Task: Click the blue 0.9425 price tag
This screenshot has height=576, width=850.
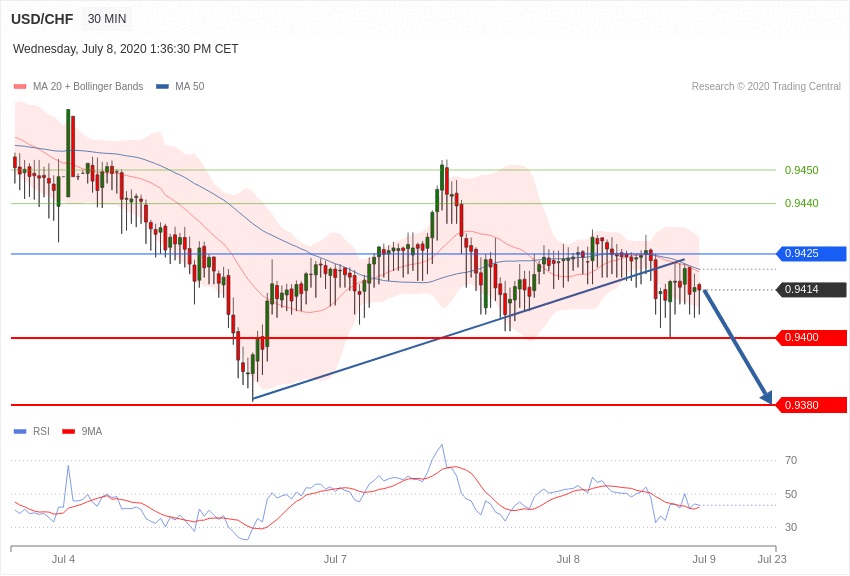Action: pyautogui.click(x=810, y=254)
